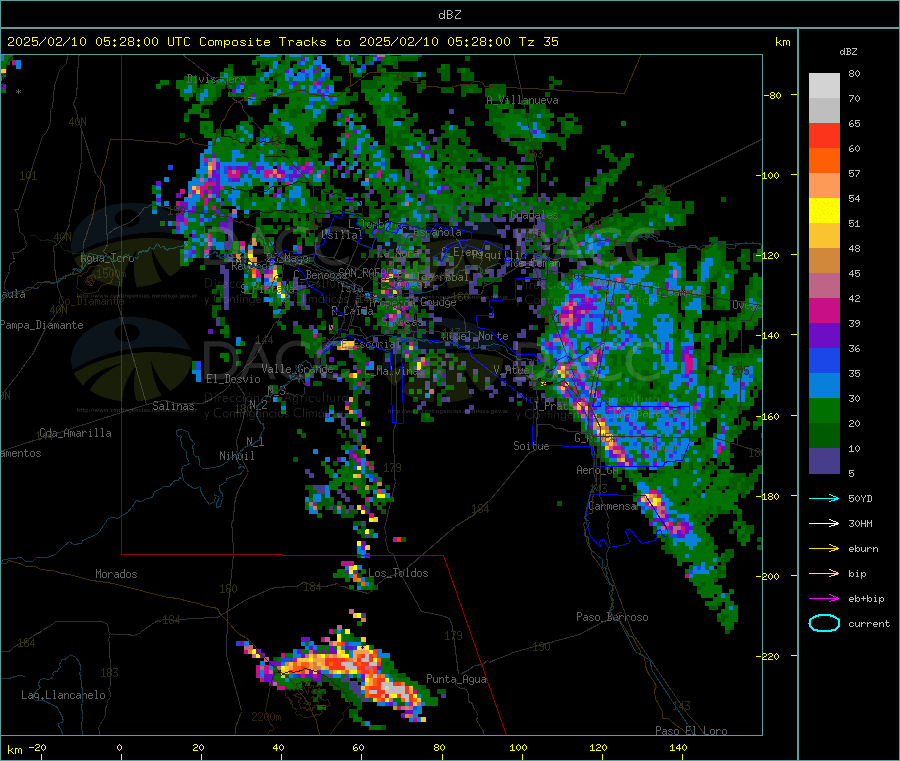This screenshot has width=900, height=761.
Task: Click the -80 km vertical axis tick
Action: [x=773, y=95]
